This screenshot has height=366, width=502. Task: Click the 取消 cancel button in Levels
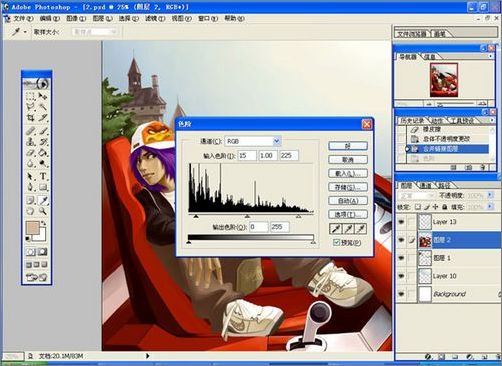(348, 160)
